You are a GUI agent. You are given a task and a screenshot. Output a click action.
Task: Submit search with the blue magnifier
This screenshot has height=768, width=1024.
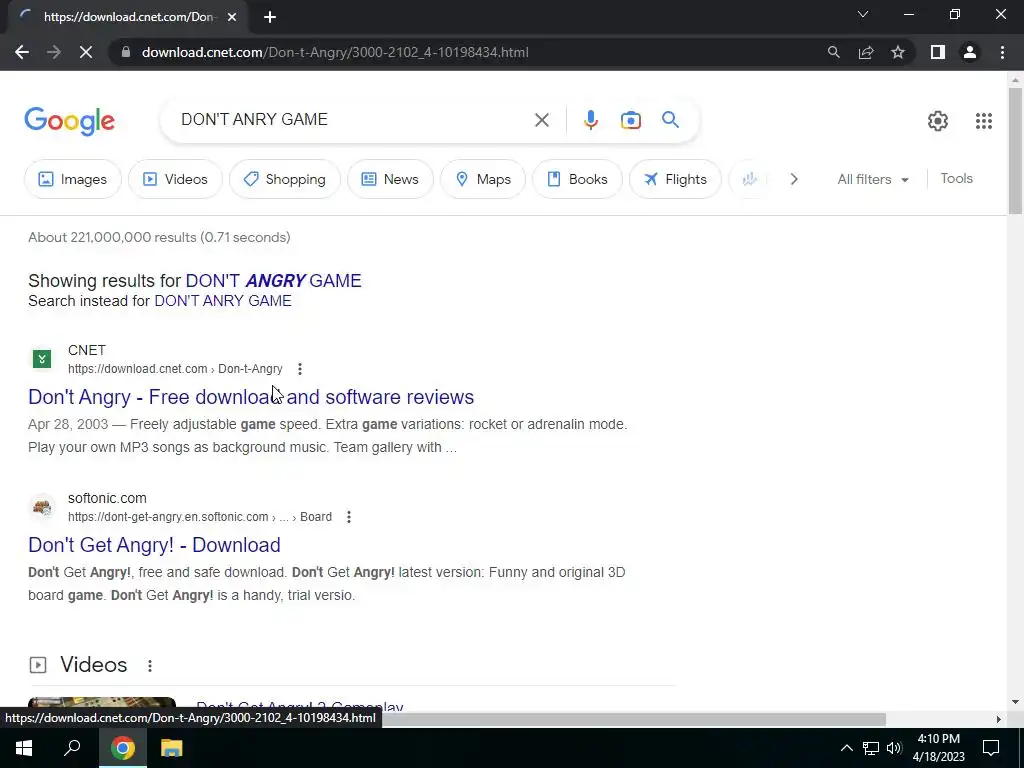[670, 120]
